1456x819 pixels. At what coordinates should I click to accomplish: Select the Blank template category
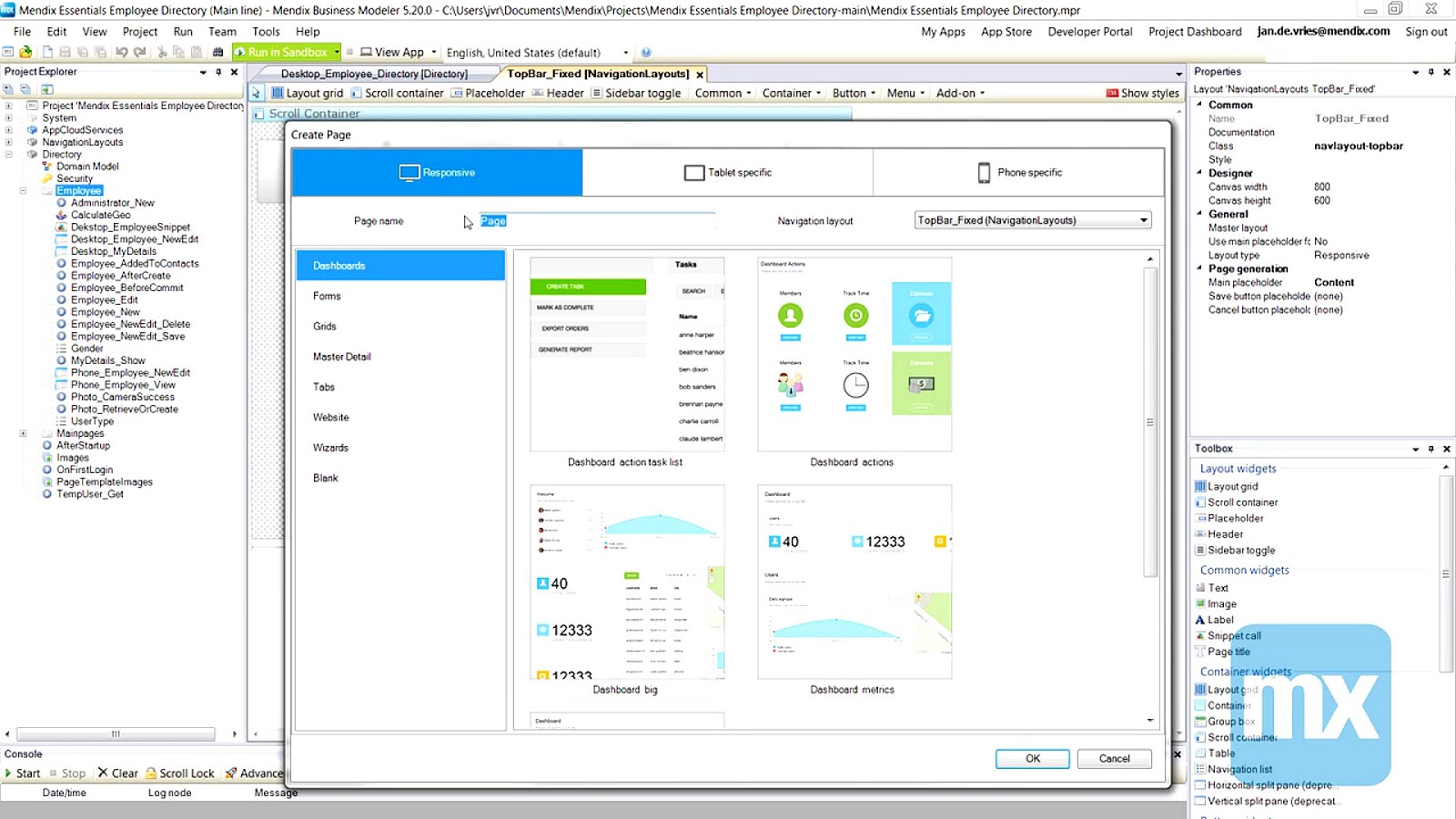click(400, 478)
